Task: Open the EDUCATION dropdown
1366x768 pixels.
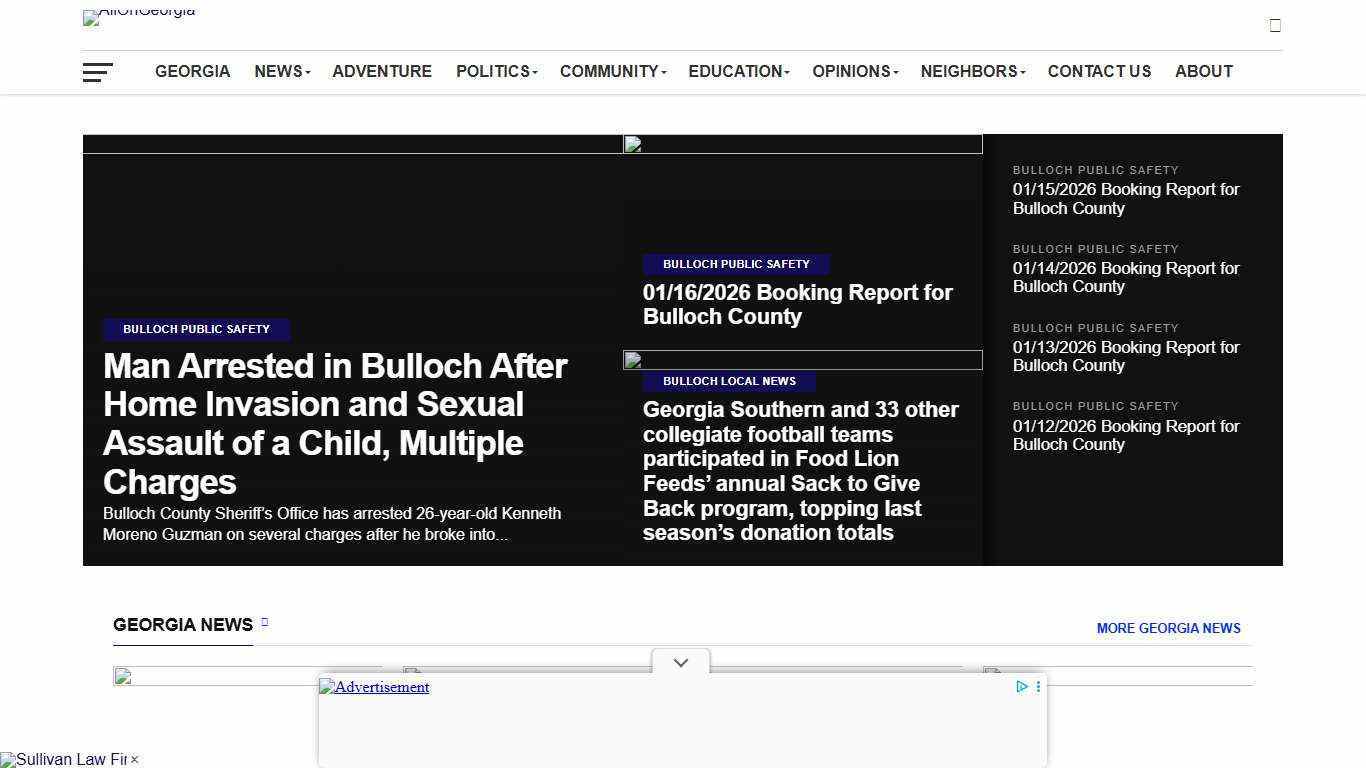Action: click(734, 71)
